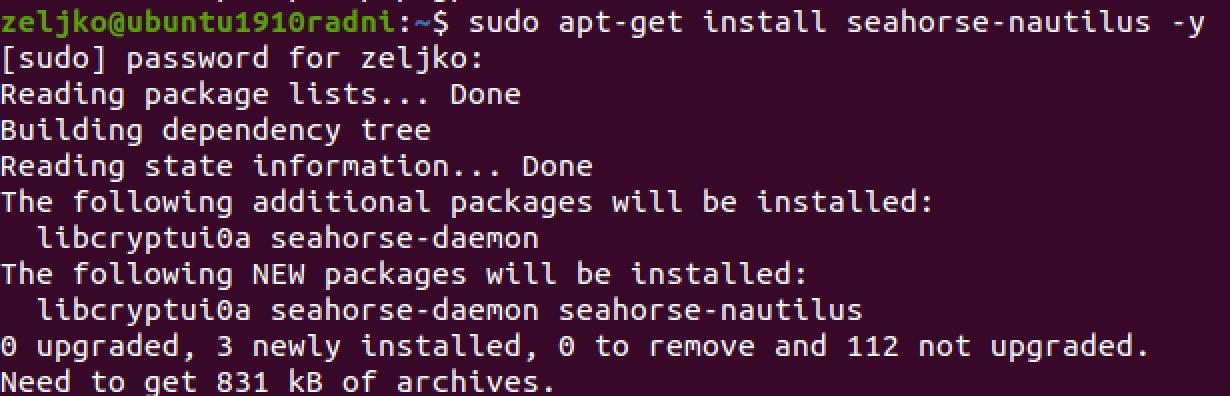Click the sudo password prompt line
Screen dimensions: 1230x396
[x=242, y=59]
